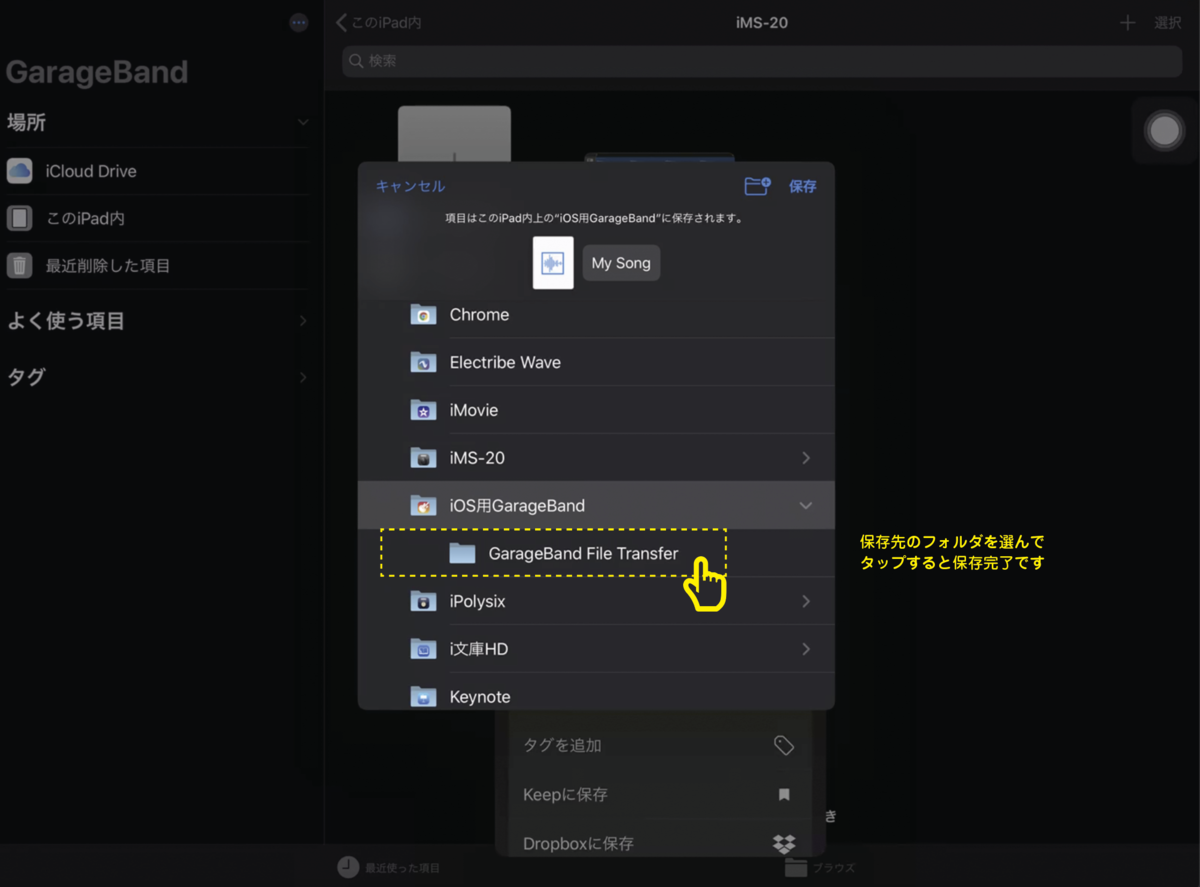Expand the iPolysix folder chevron

pyautogui.click(x=806, y=601)
